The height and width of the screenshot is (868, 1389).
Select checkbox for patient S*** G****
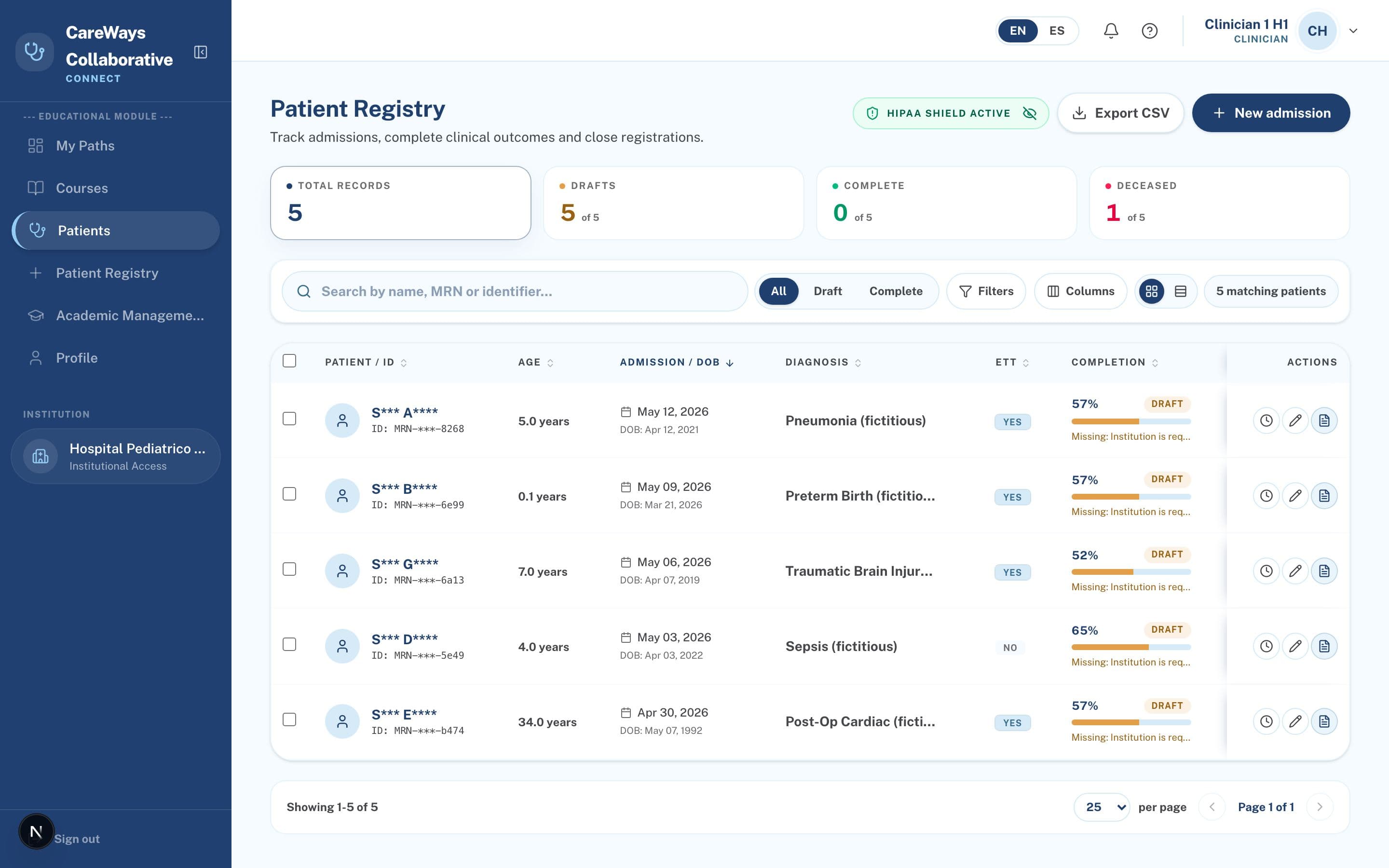click(289, 570)
